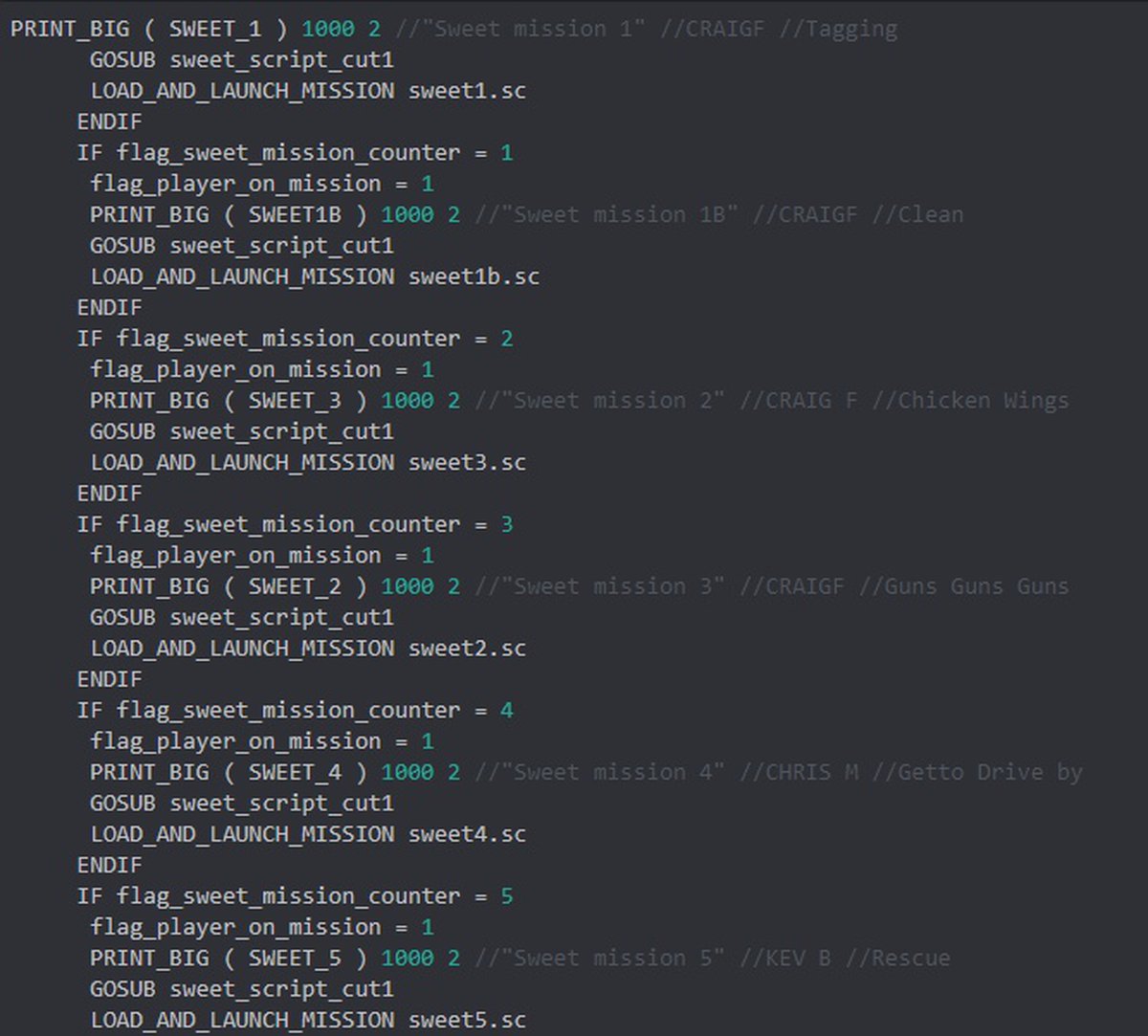Click the SWEET_1 identifier in PRINT_BIG
Screen dimensions: 1148x1036
tap(214, 29)
